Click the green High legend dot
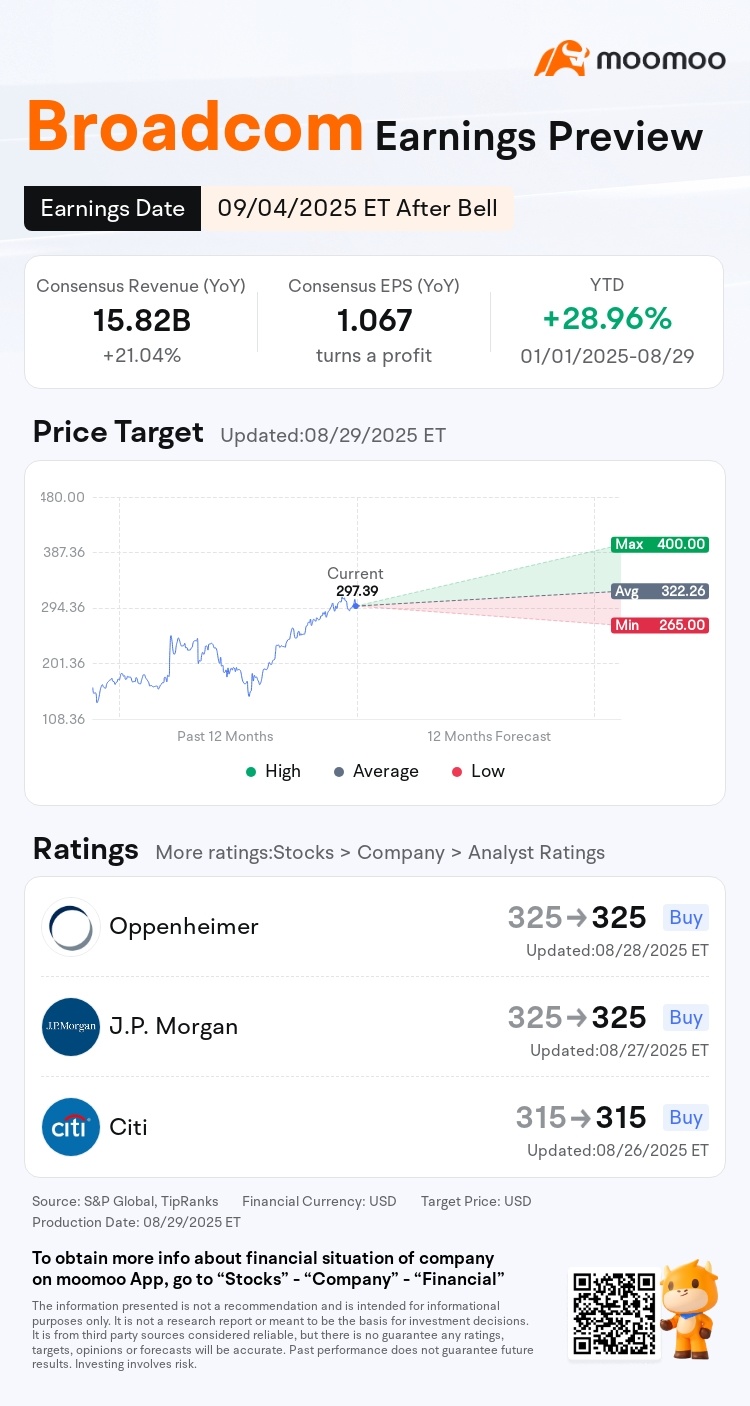 click(x=250, y=771)
